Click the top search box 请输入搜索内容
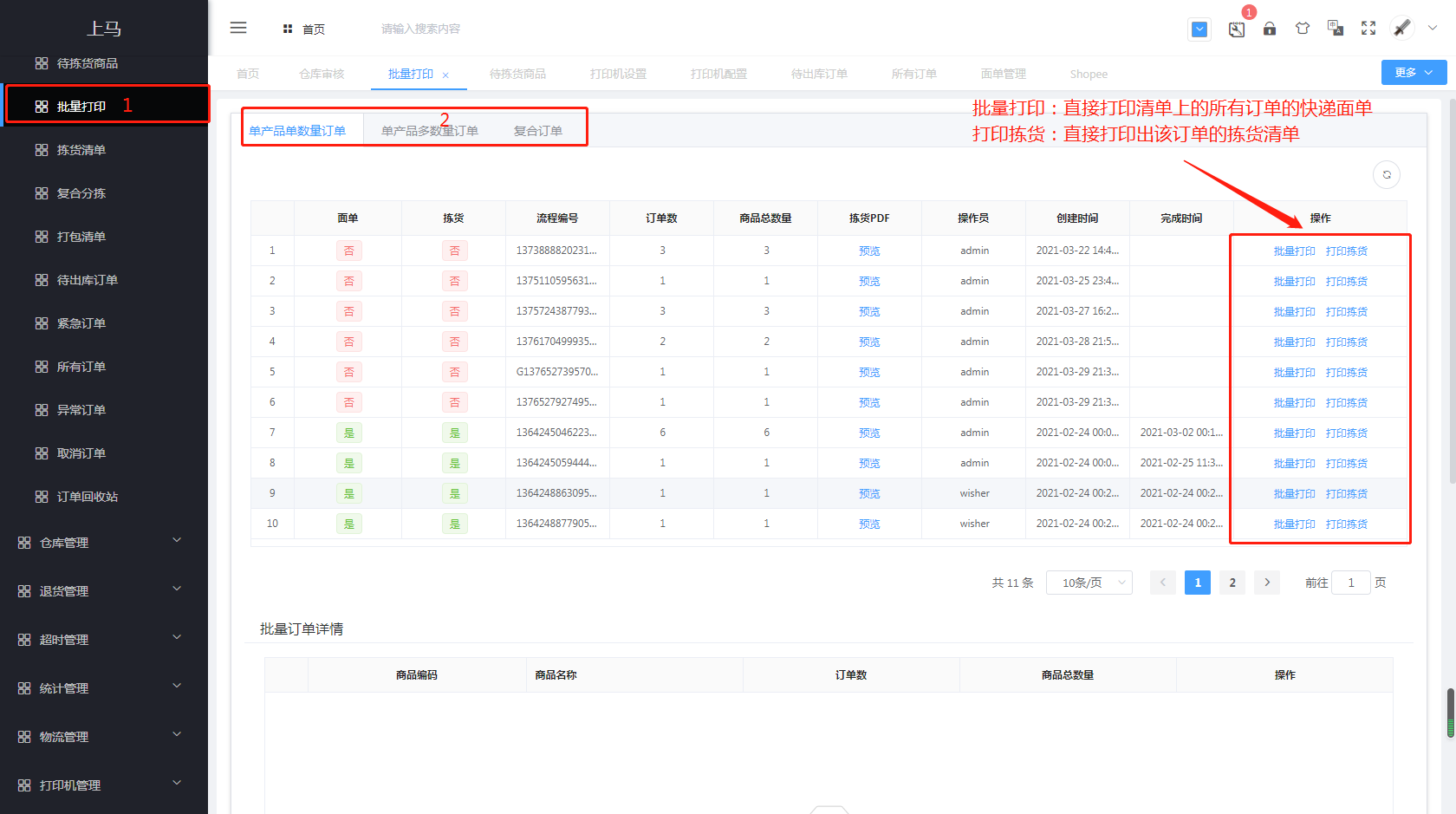Screen dimensions: 1456x814 421,29
